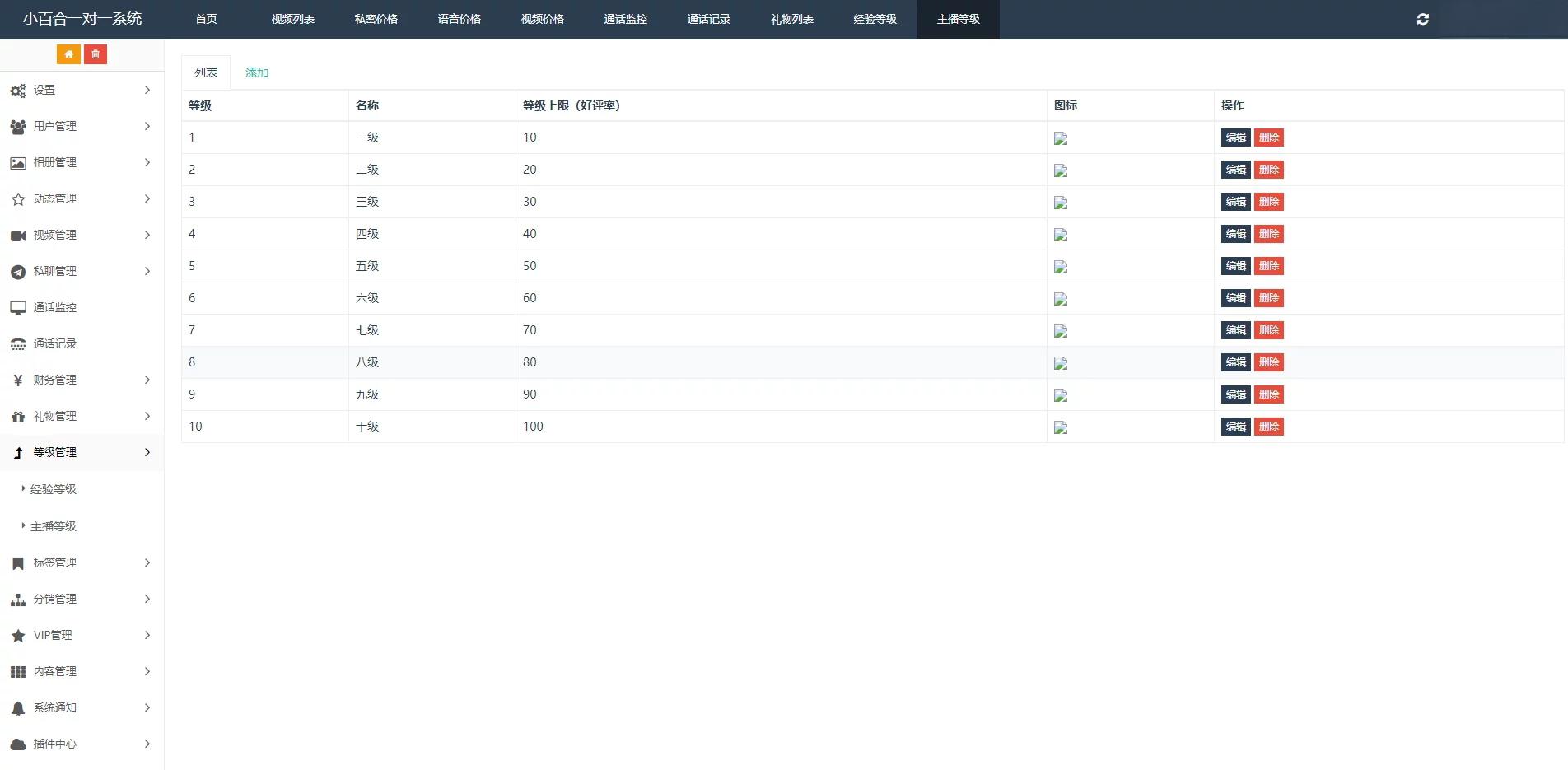Open 主播等级 in the sidebar submenu
Image resolution: width=1568 pixels, height=770 pixels.
[54, 526]
